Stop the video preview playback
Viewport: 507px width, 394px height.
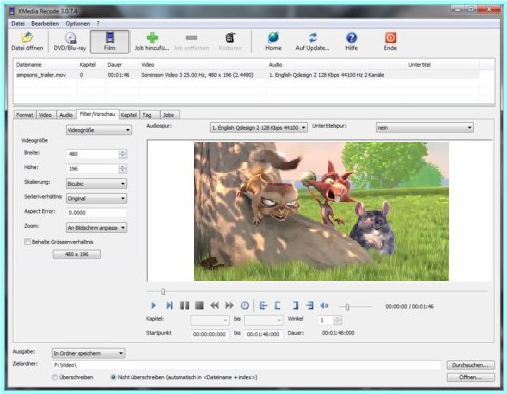point(199,305)
